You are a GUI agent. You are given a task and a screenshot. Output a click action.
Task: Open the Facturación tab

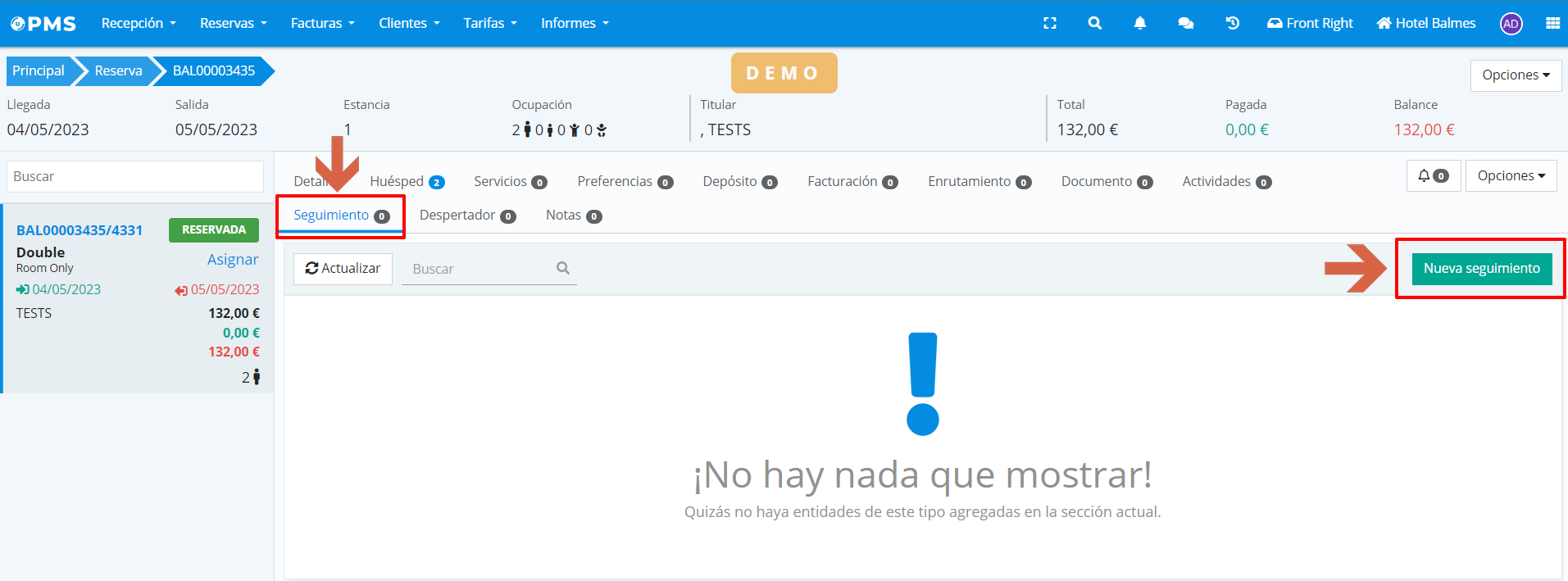point(852,181)
